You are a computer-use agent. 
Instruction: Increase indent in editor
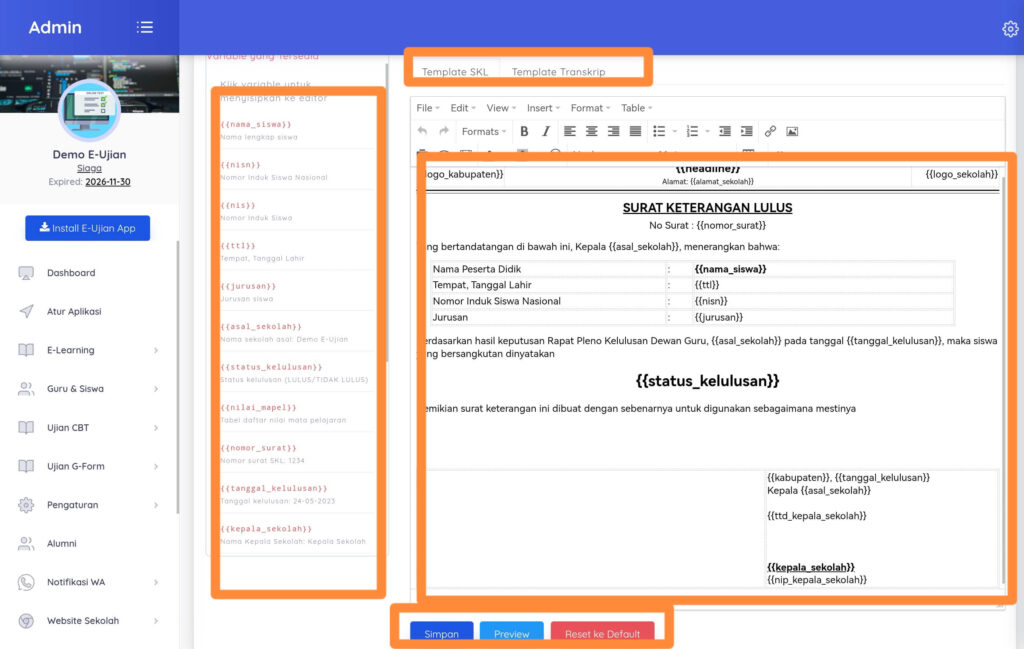click(746, 131)
